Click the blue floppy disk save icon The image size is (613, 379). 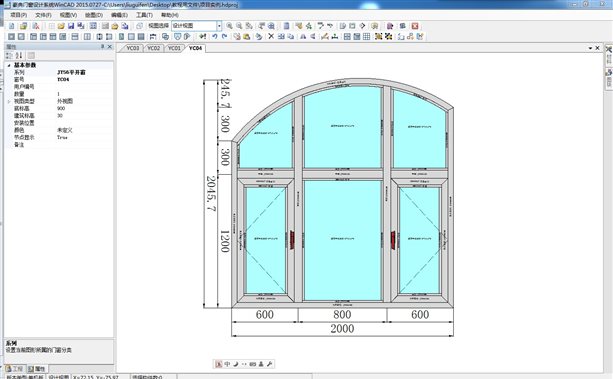[71, 26]
